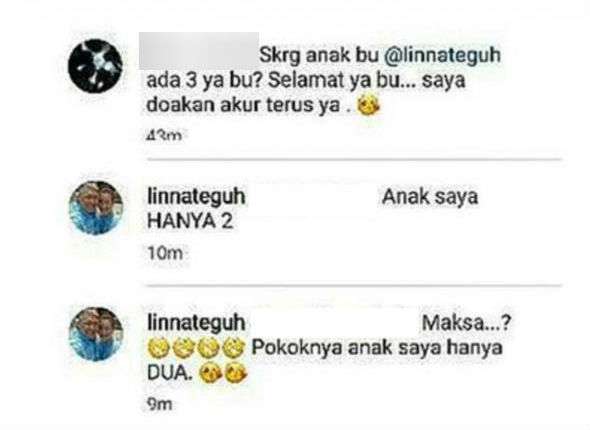Select the "Maksa...?" text
This screenshot has height=430, width=590.
pyautogui.click(x=466, y=323)
